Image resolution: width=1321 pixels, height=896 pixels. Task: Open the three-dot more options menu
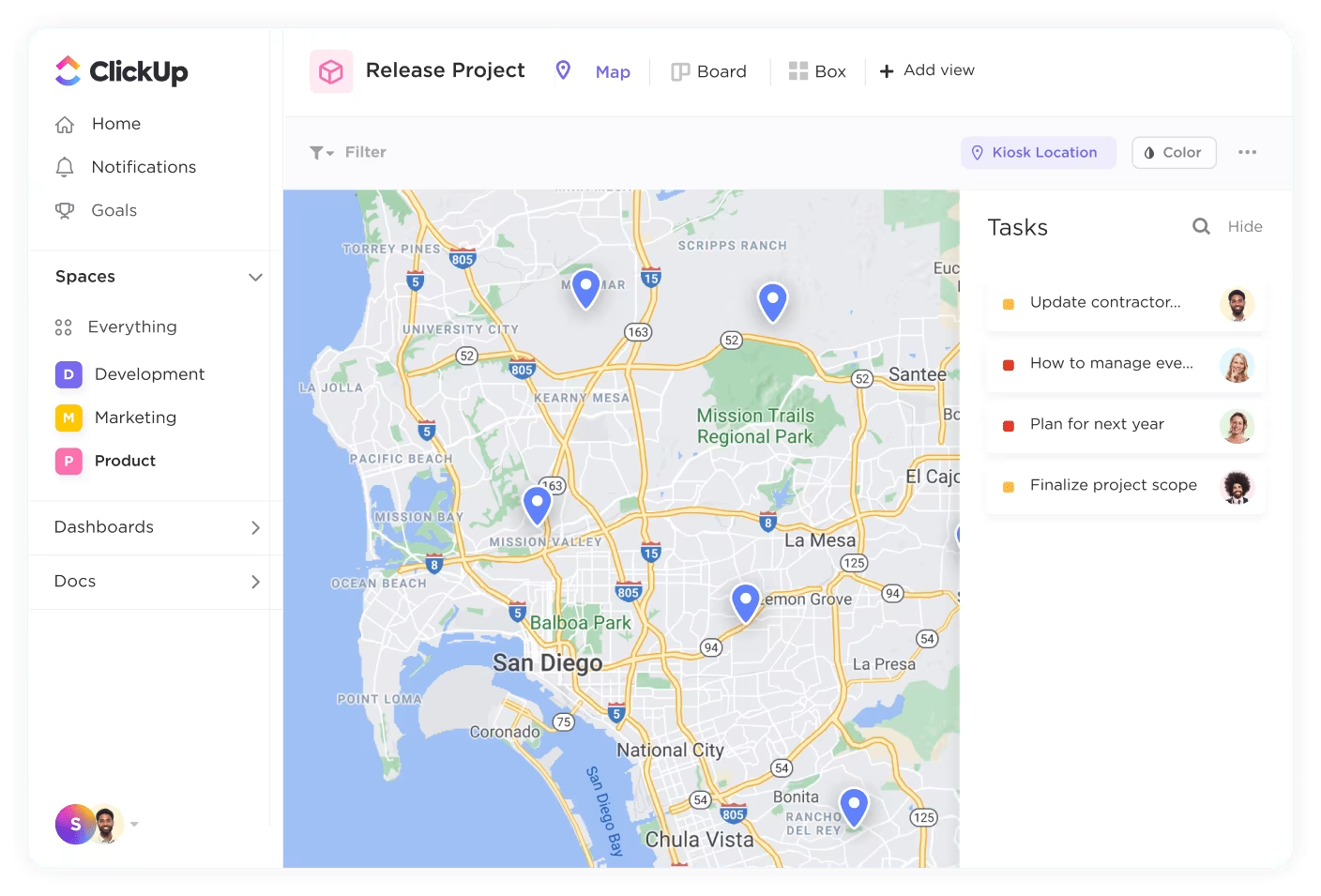[x=1247, y=152]
